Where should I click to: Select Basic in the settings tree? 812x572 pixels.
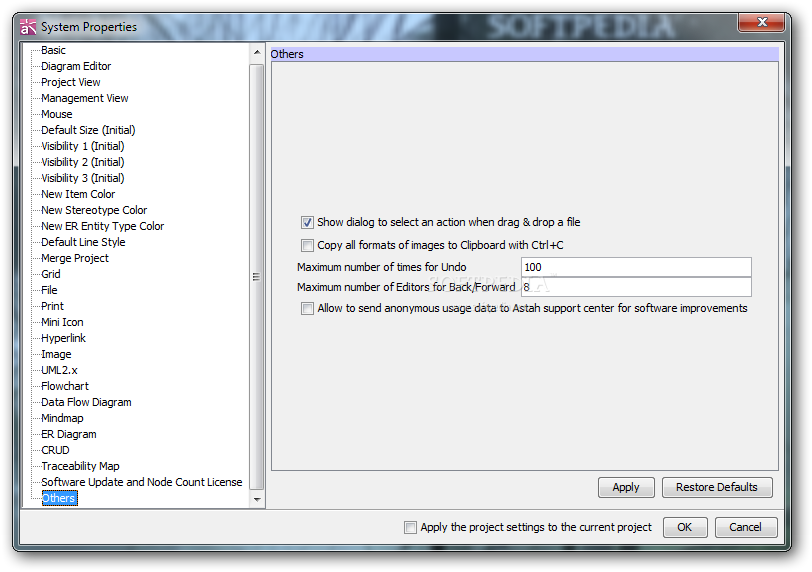pos(53,50)
